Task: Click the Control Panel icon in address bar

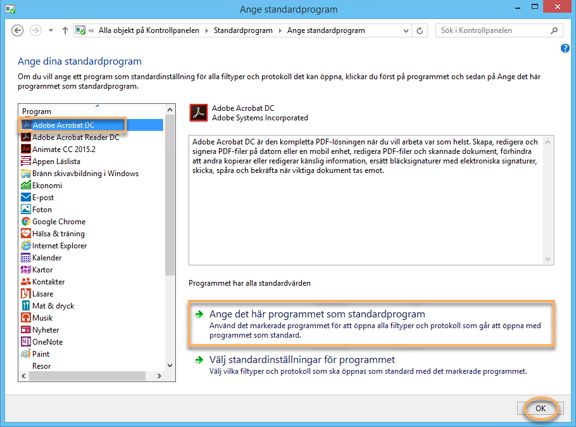Action: coord(80,30)
